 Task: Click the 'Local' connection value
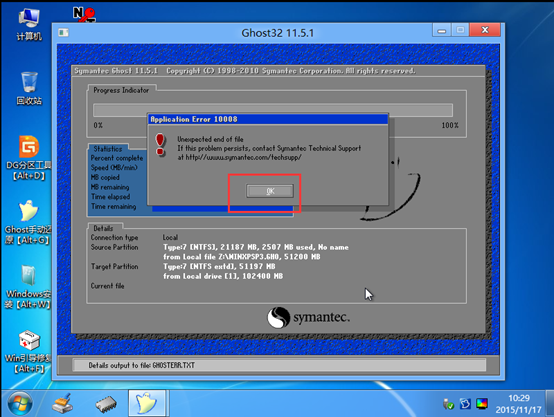click(x=170, y=237)
